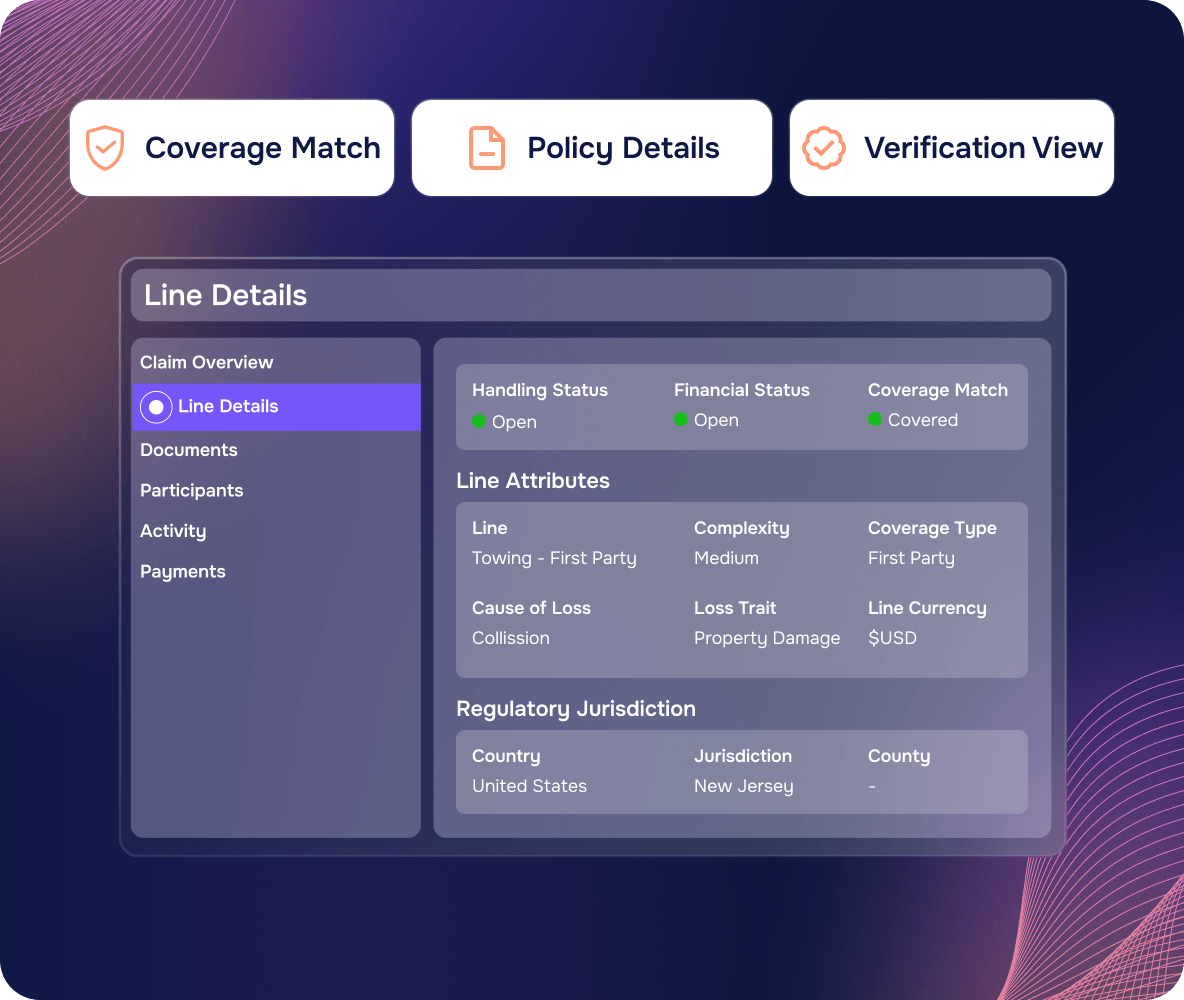Viewport: 1184px width, 1000px height.
Task: Click the Coverage Match status label
Action: [x=938, y=390]
